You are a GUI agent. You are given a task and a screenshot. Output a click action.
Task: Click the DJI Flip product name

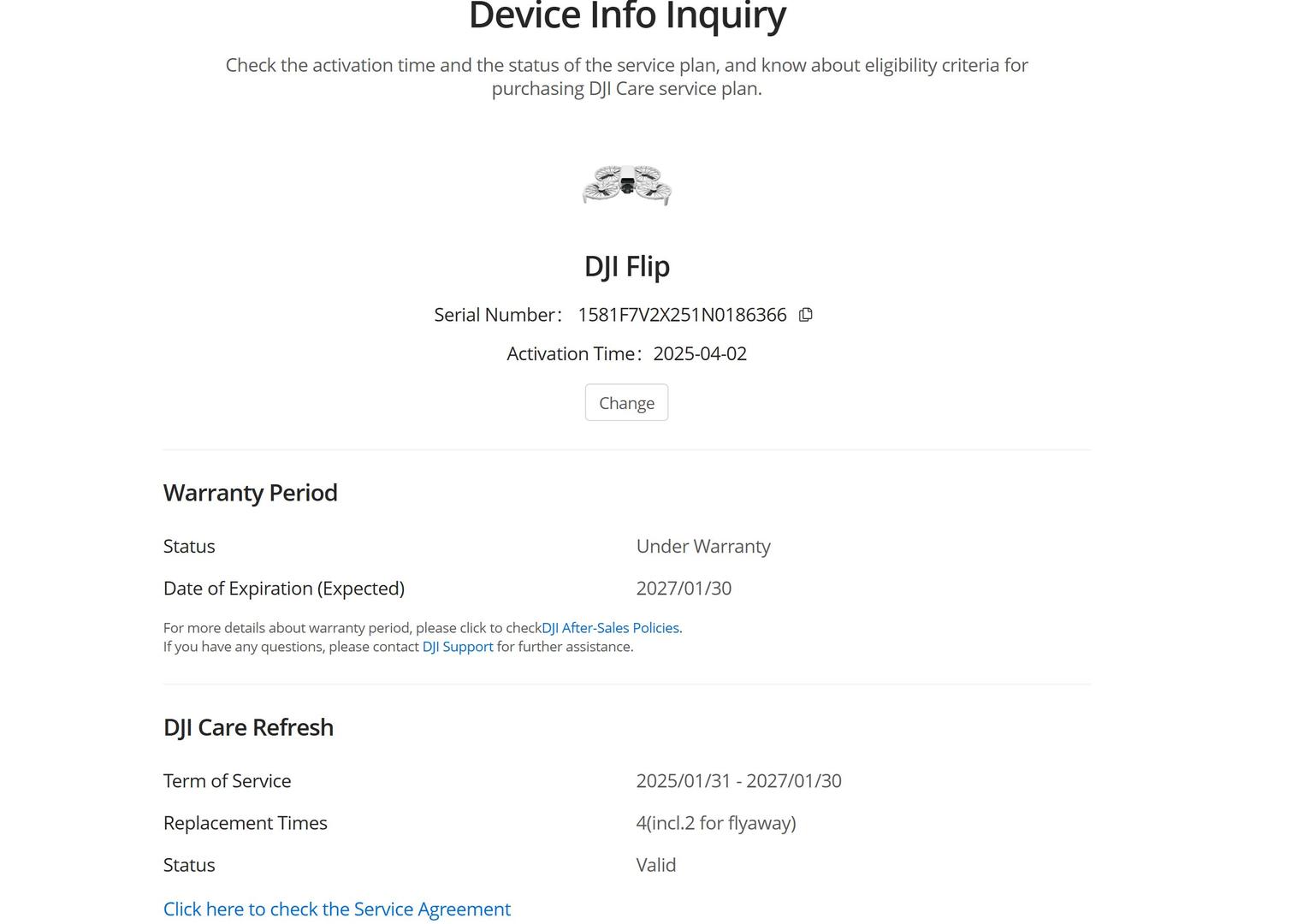click(626, 266)
